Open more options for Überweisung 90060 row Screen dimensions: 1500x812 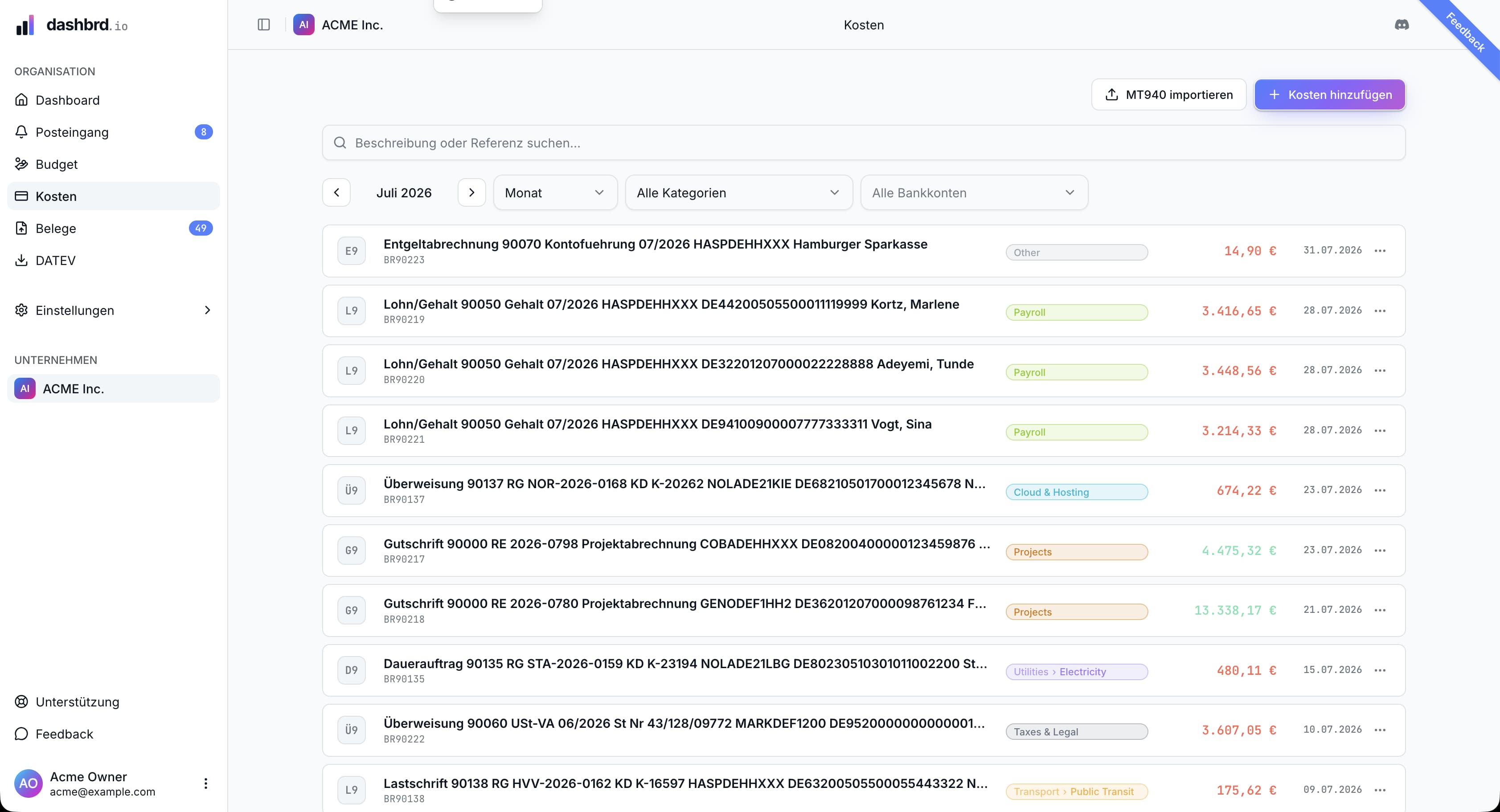point(1380,730)
